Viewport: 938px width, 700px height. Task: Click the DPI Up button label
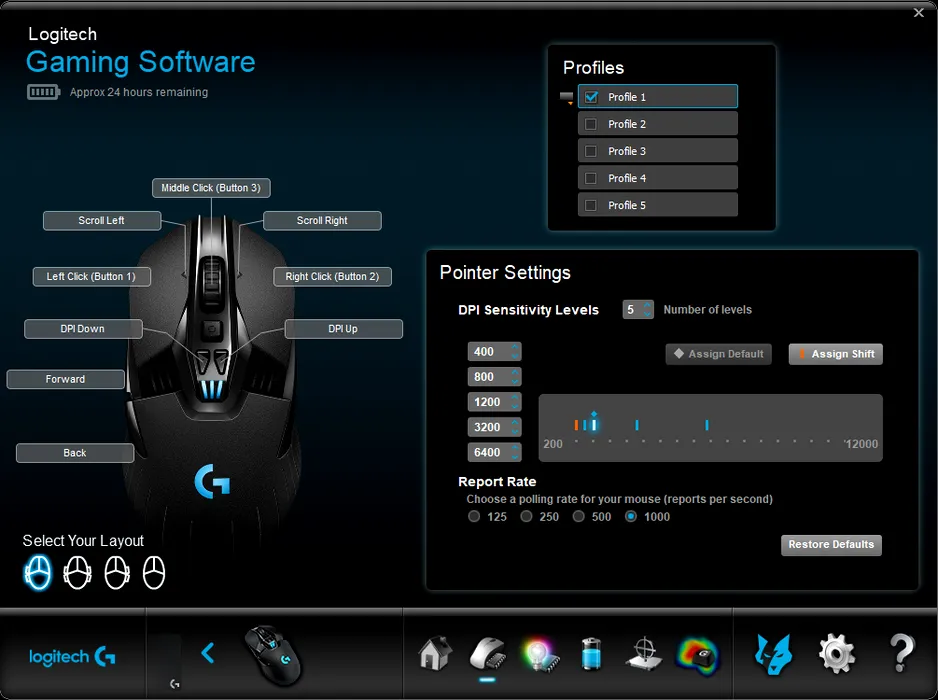click(x=343, y=329)
